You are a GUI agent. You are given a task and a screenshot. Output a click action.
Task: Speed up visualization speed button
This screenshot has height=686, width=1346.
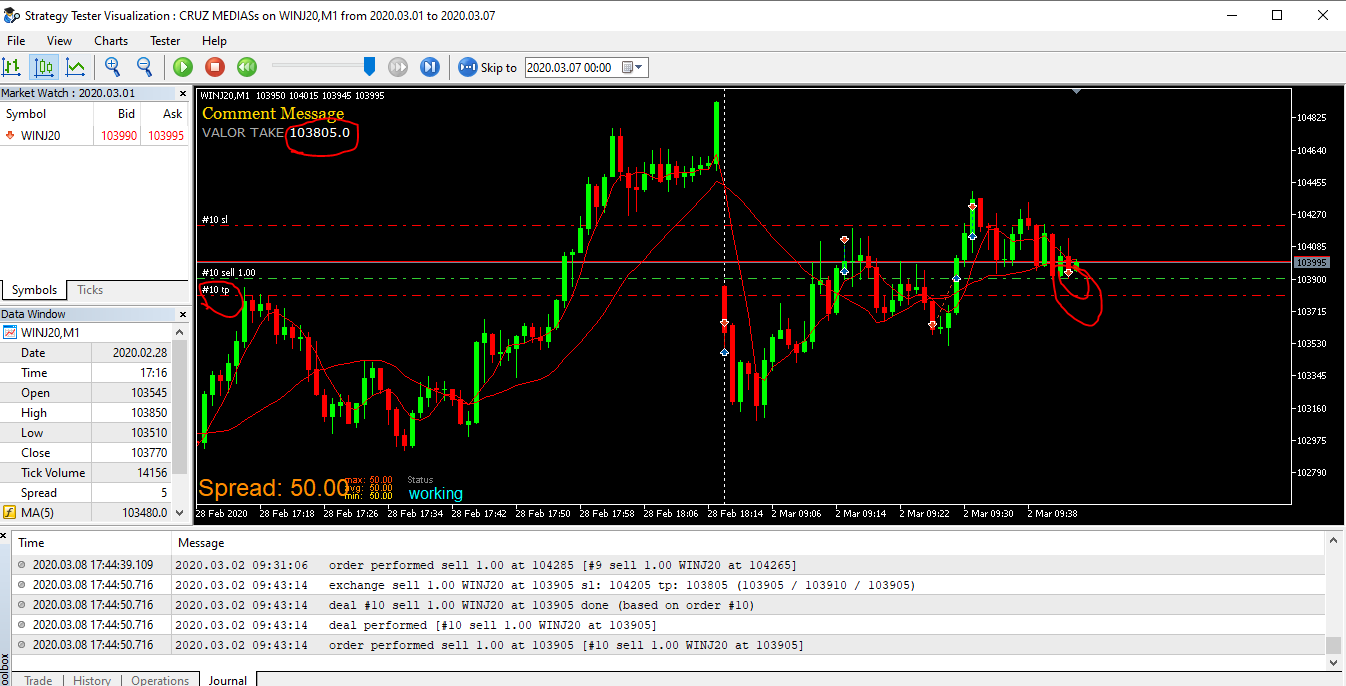[x=398, y=67]
